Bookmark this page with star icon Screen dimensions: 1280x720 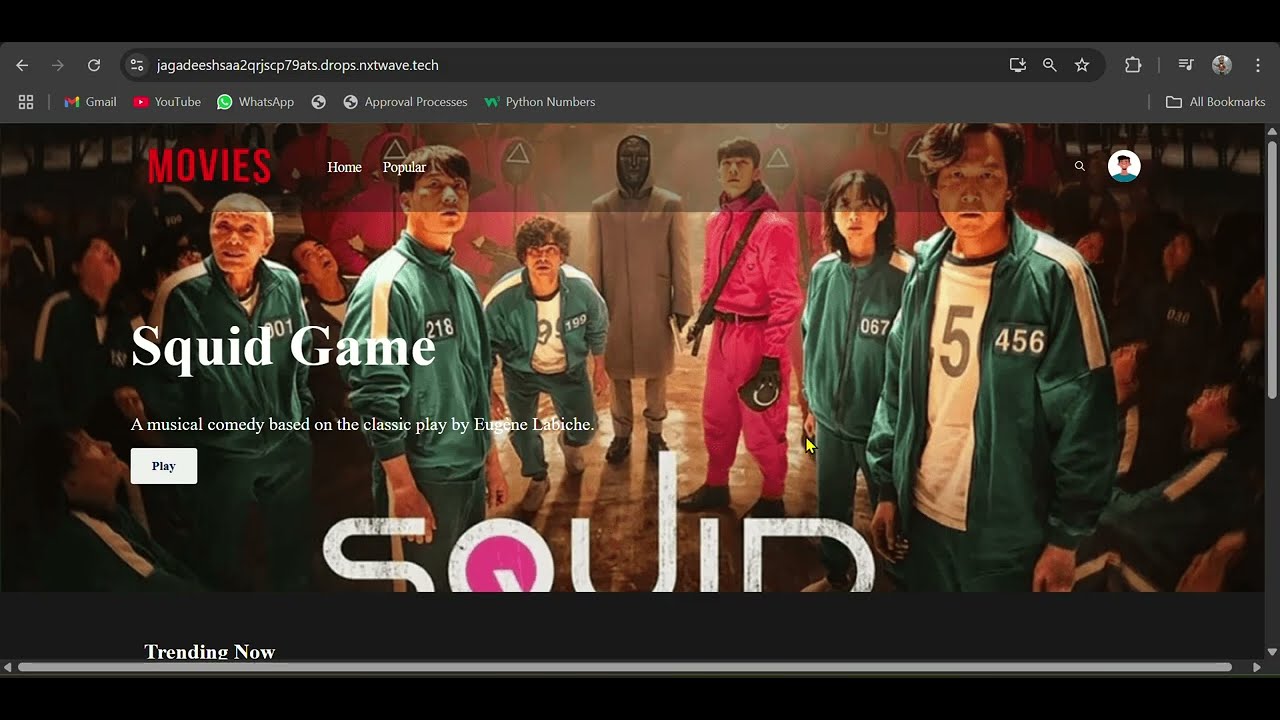(1082, 65)
